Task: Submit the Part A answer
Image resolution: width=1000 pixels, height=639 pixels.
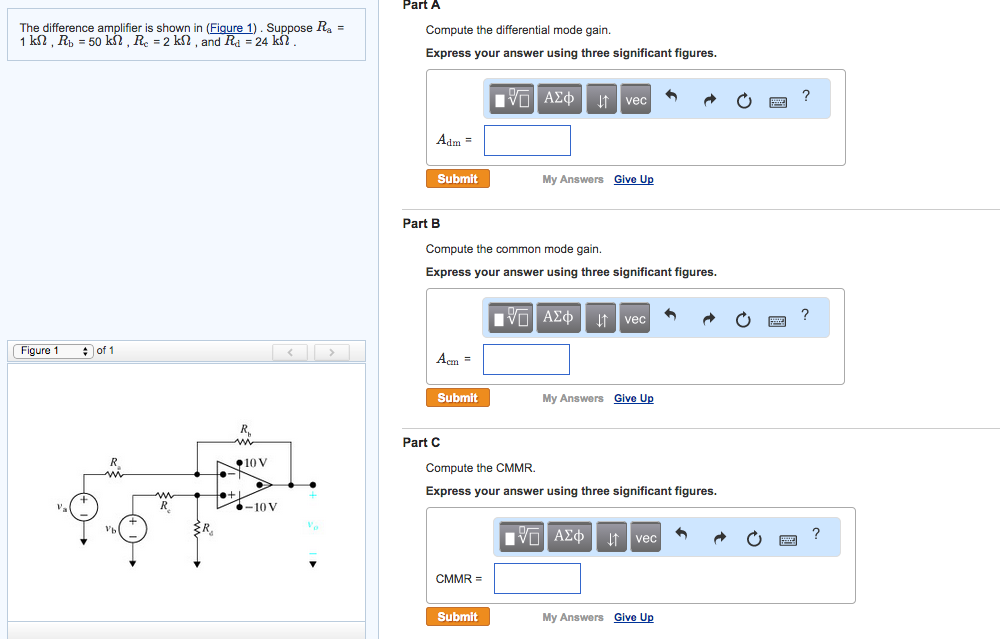Action: click(x=458, y=179)
